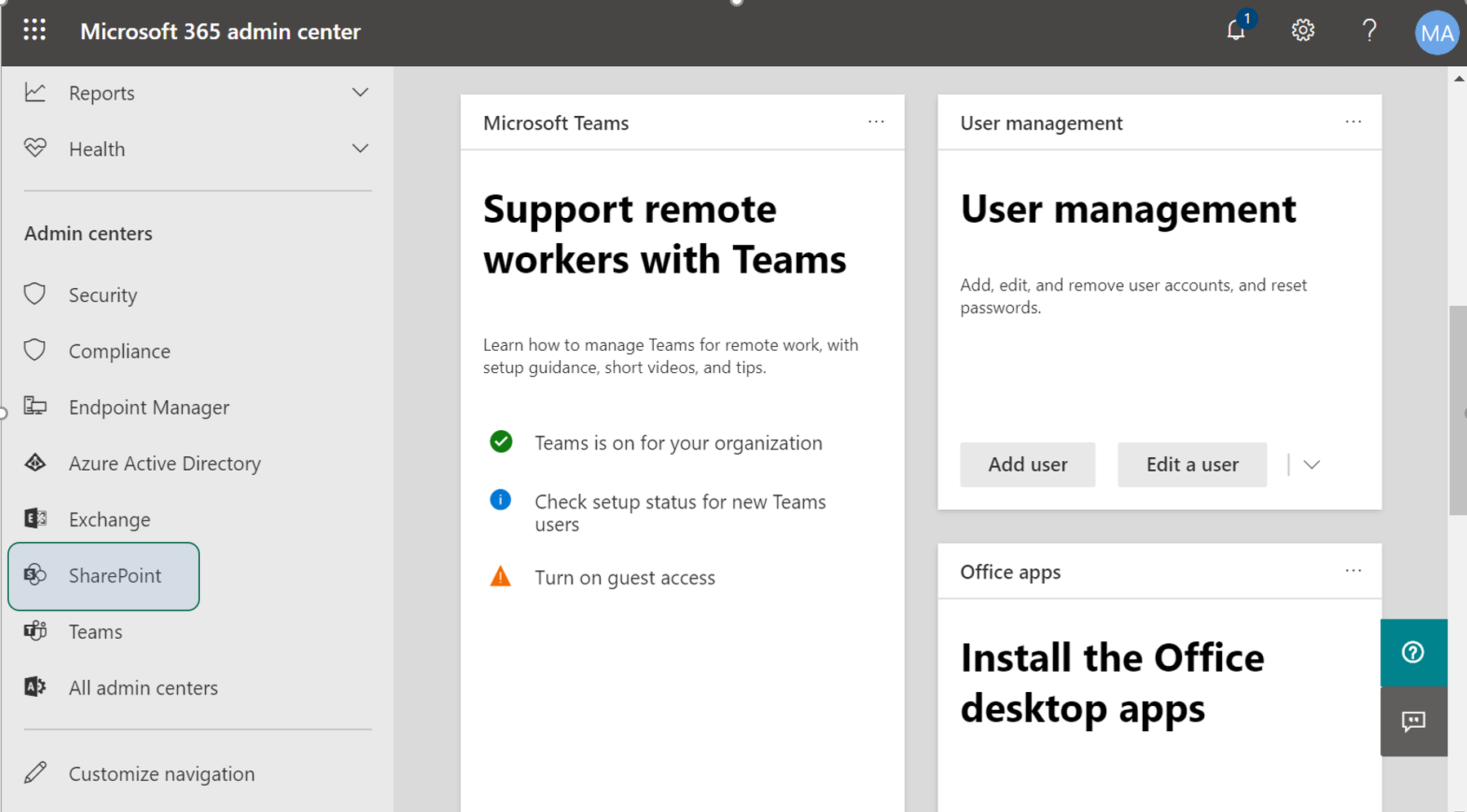Click the Endpoint Manager icon
The height and width of the screenshot is (812, 1467).
[x=35, y=406]
